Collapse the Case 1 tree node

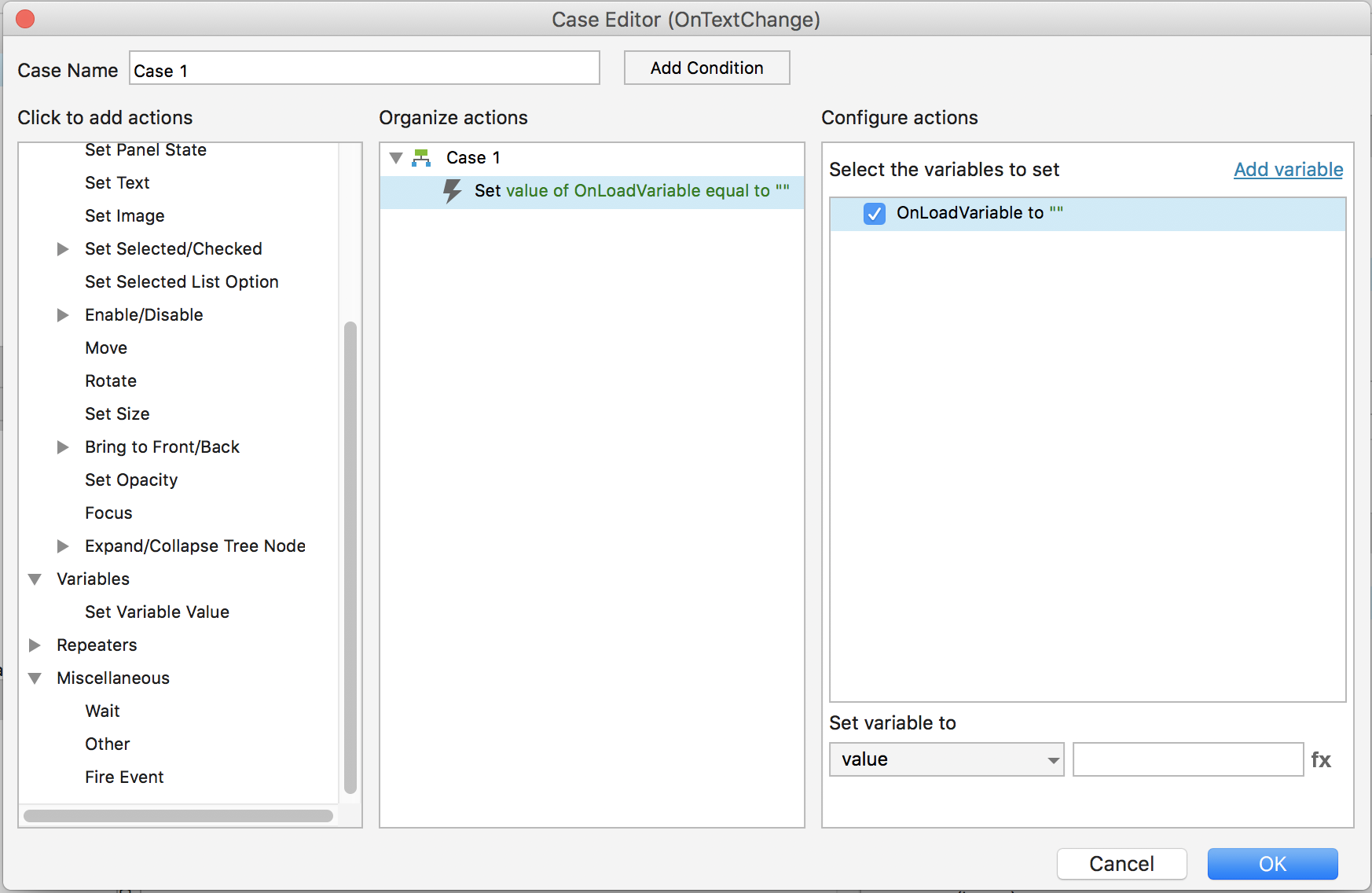pos(397,158)
